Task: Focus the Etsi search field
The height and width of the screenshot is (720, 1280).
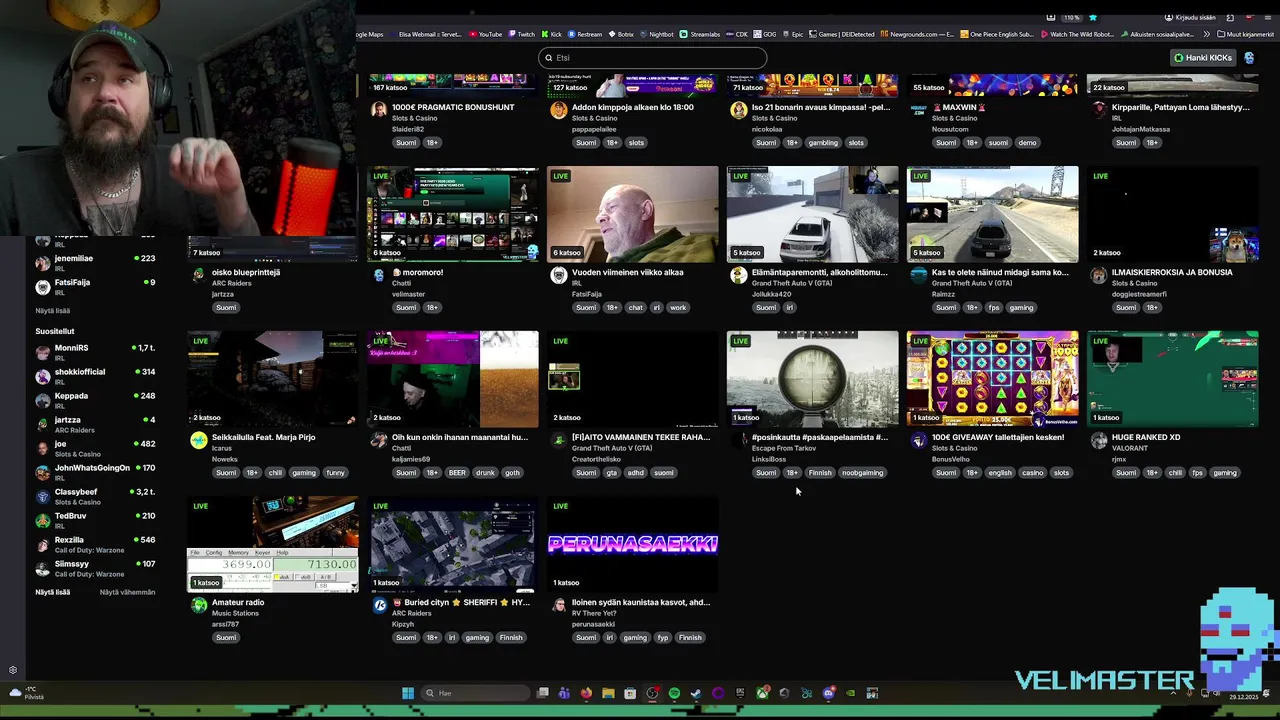Action: pos(653,58)
